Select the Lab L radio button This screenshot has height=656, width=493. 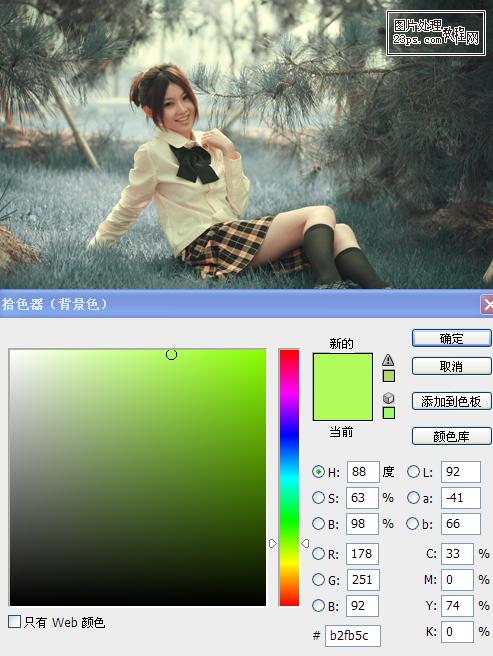413,472
